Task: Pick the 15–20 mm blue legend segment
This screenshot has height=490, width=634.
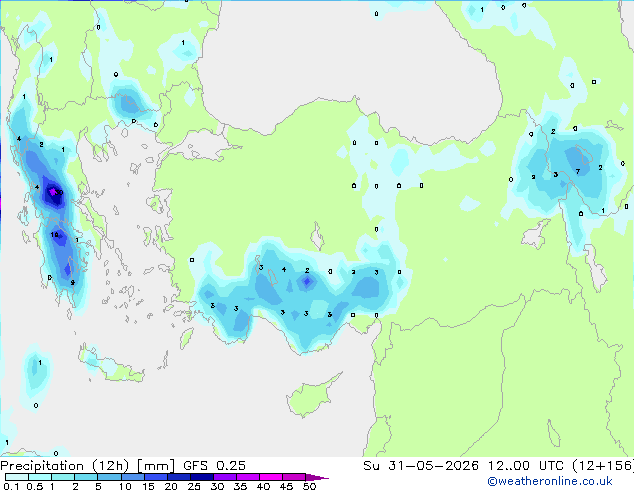Action: (155, 477)
